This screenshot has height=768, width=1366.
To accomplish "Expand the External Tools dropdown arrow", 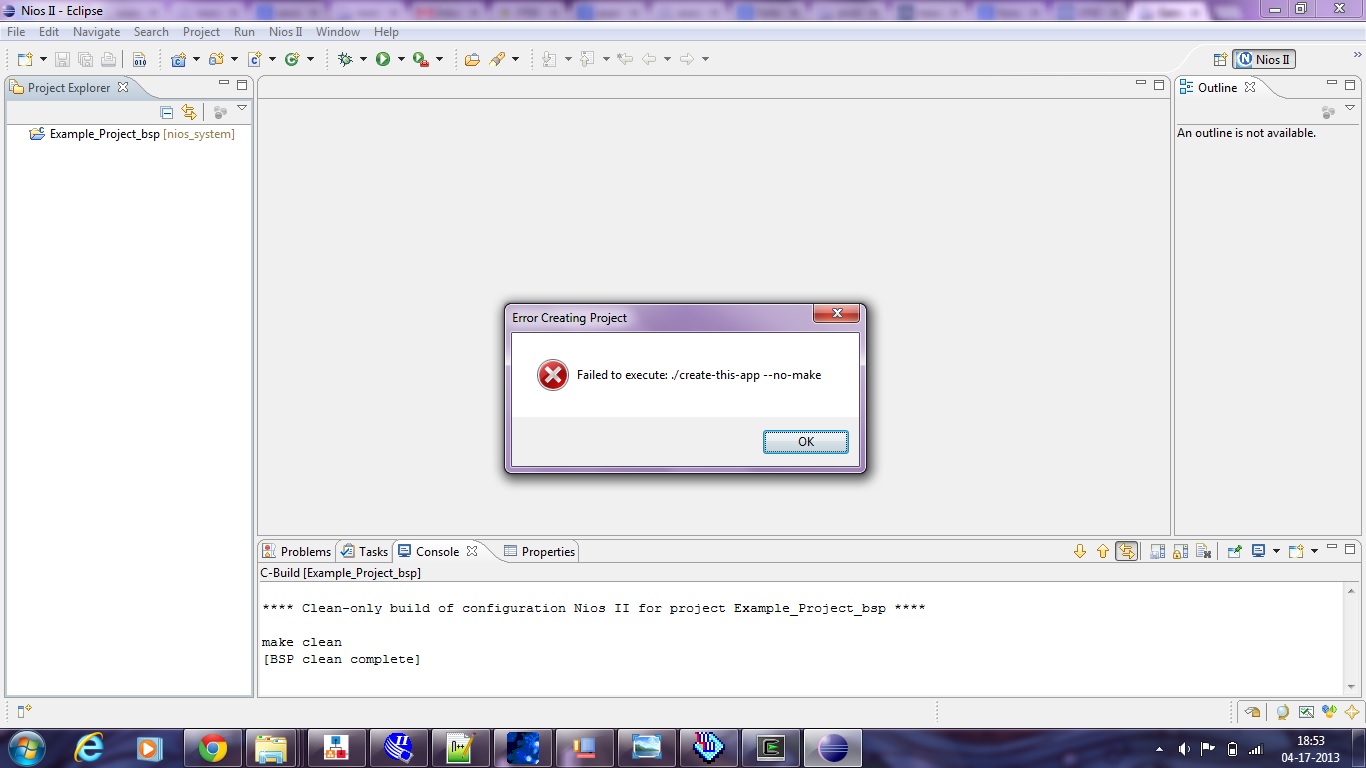I will 439,59.
